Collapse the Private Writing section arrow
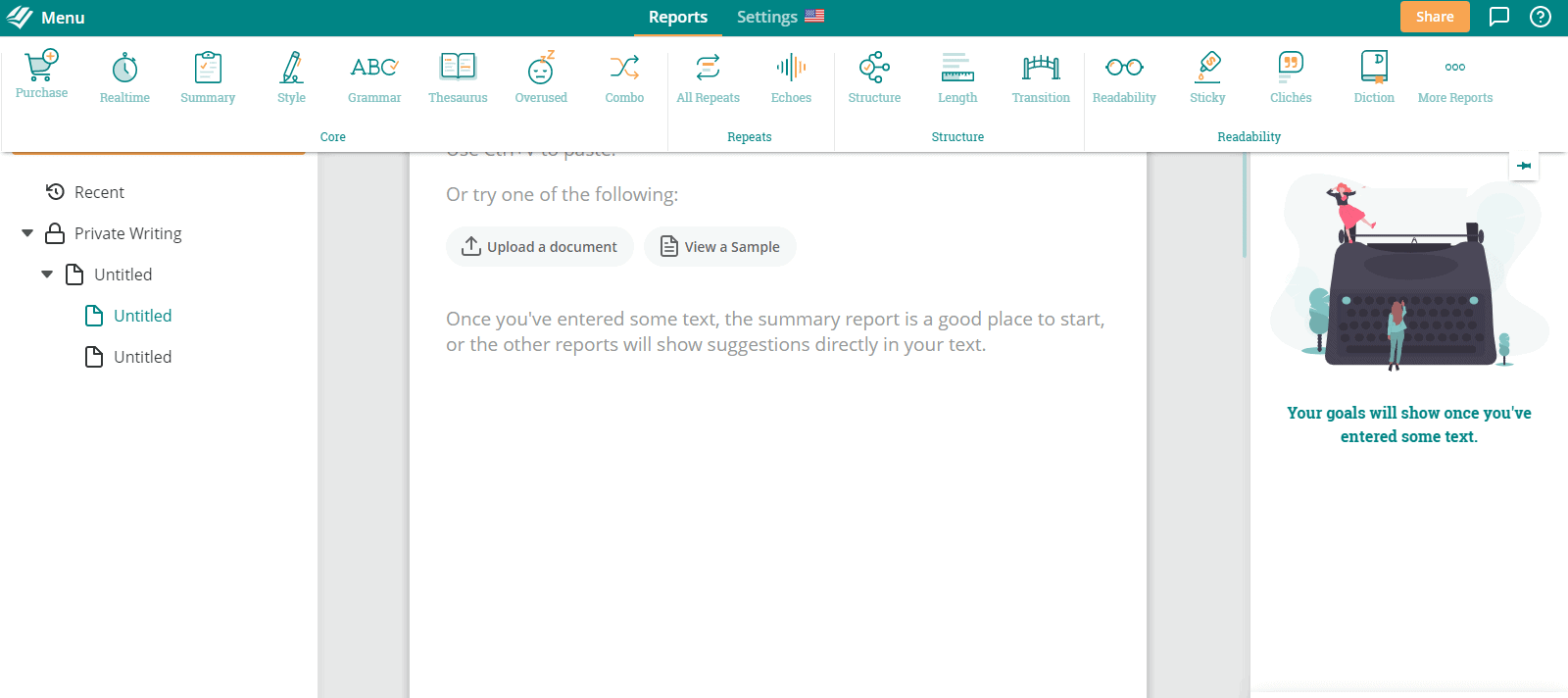 [x=27, y=233]
